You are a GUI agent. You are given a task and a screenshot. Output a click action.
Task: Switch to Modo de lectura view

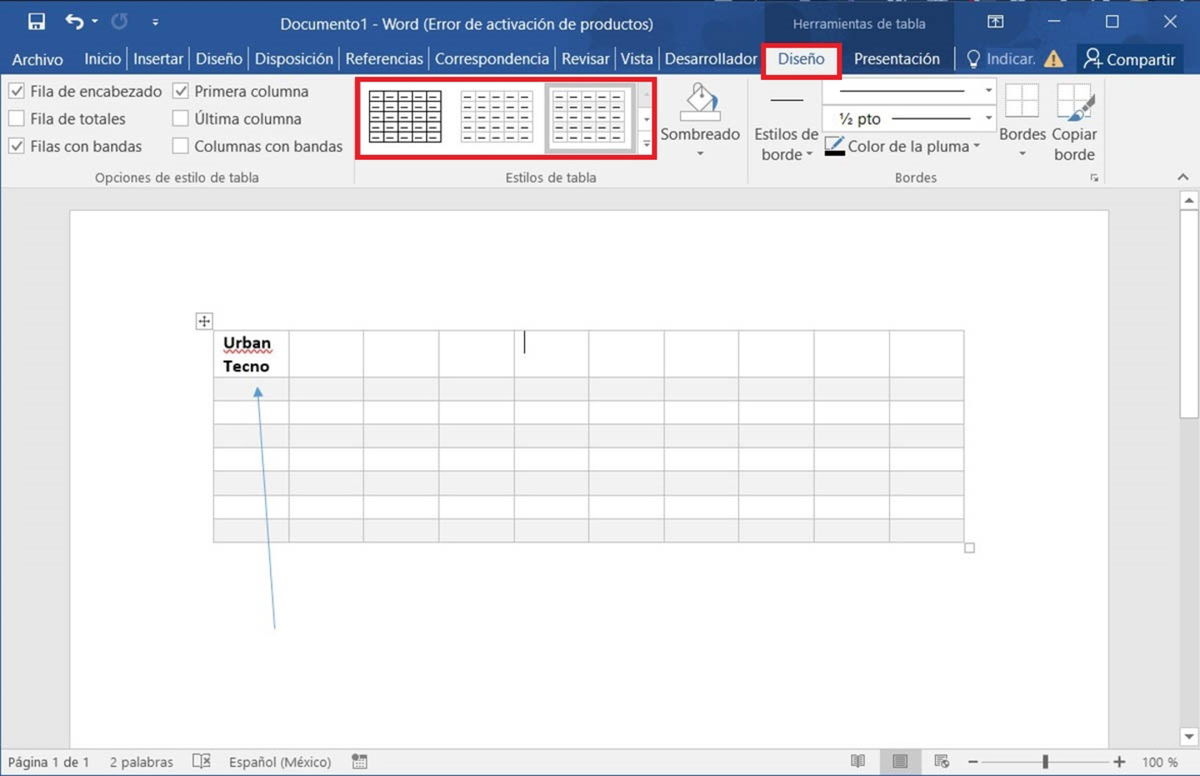pyautogui.click(x=860, y=761)
